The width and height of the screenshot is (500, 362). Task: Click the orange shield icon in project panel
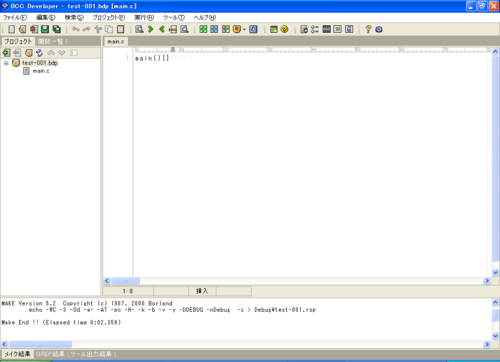[29, 53]
